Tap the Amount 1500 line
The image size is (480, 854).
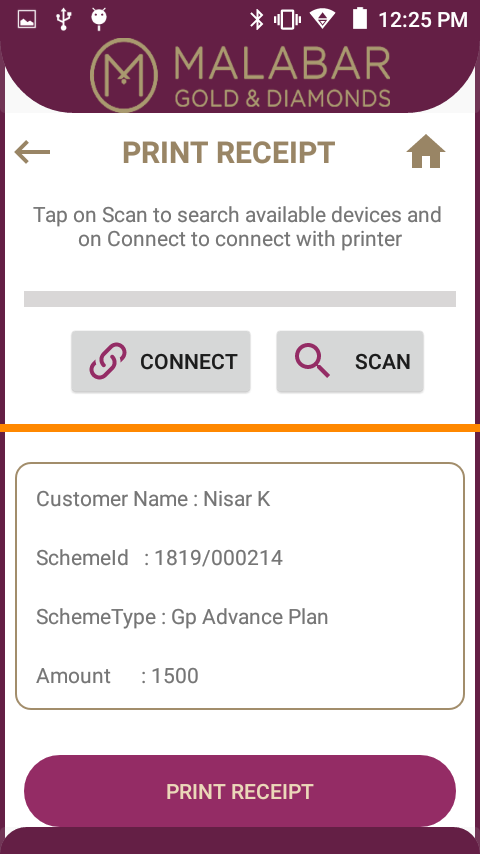117,676
